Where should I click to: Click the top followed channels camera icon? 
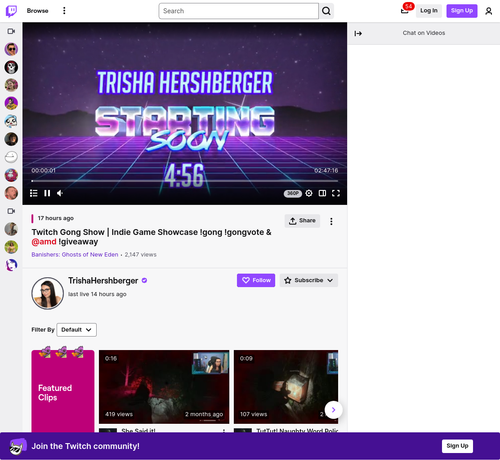click(11, 31)
